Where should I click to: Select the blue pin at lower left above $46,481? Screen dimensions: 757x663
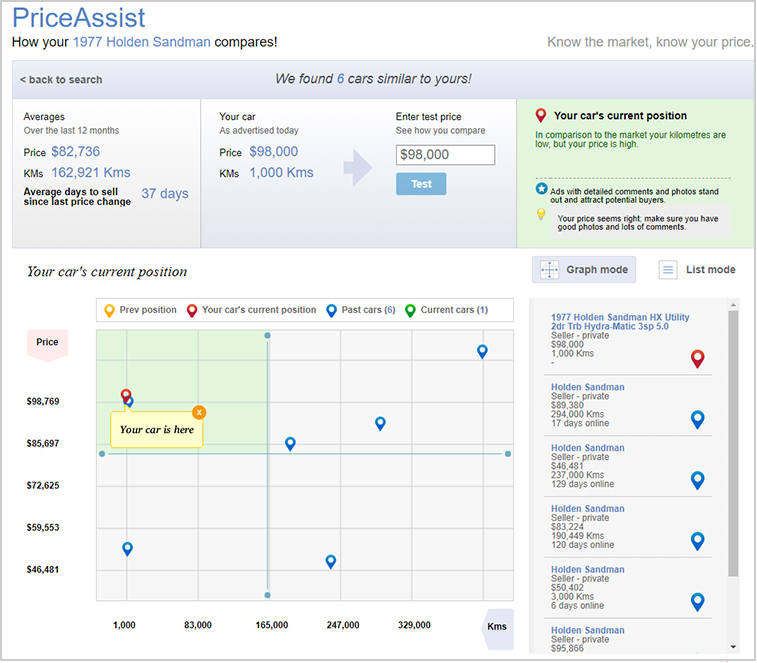pyautogui.click(x=127, y=549)
